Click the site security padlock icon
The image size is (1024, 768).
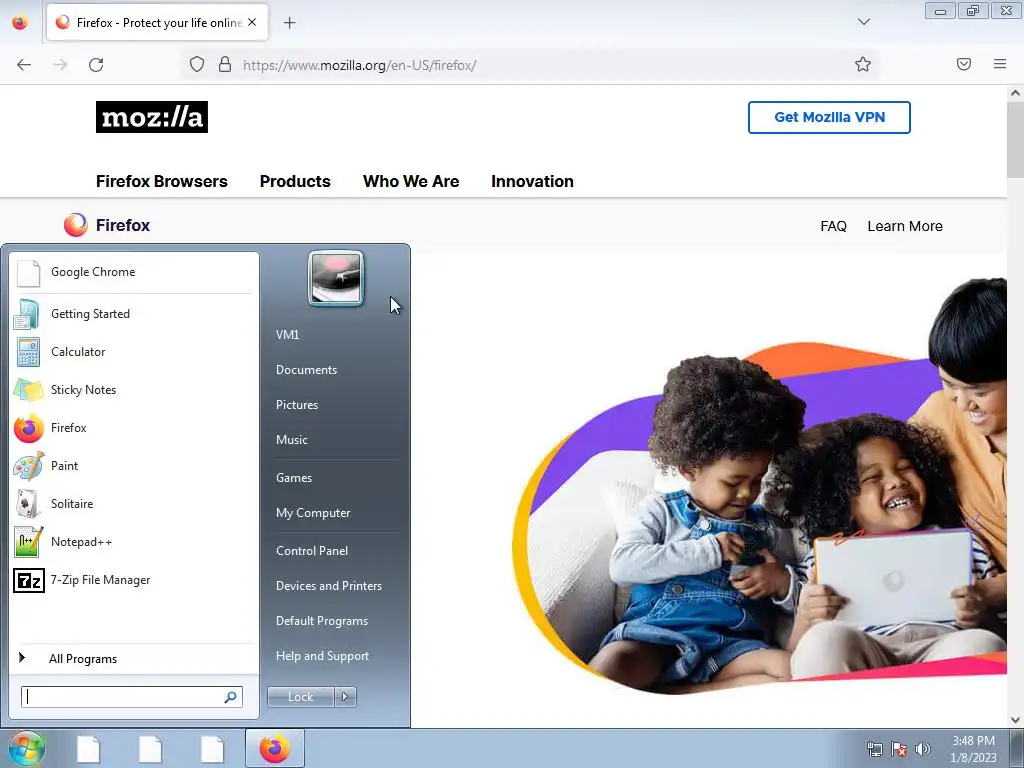tap(225, 65)
